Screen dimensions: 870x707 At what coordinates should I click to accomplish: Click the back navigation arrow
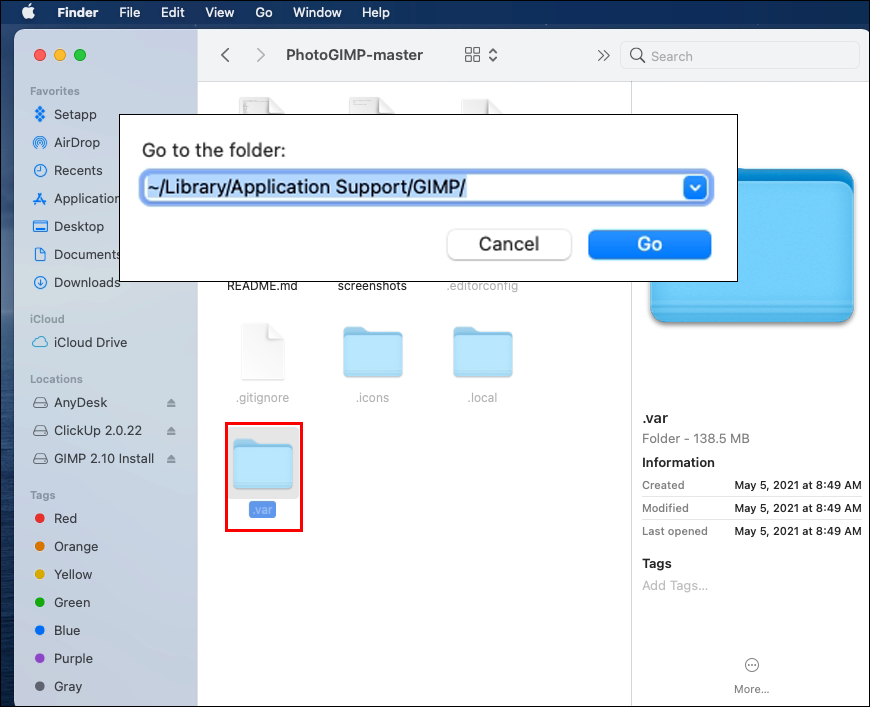[x=225, y=55]
